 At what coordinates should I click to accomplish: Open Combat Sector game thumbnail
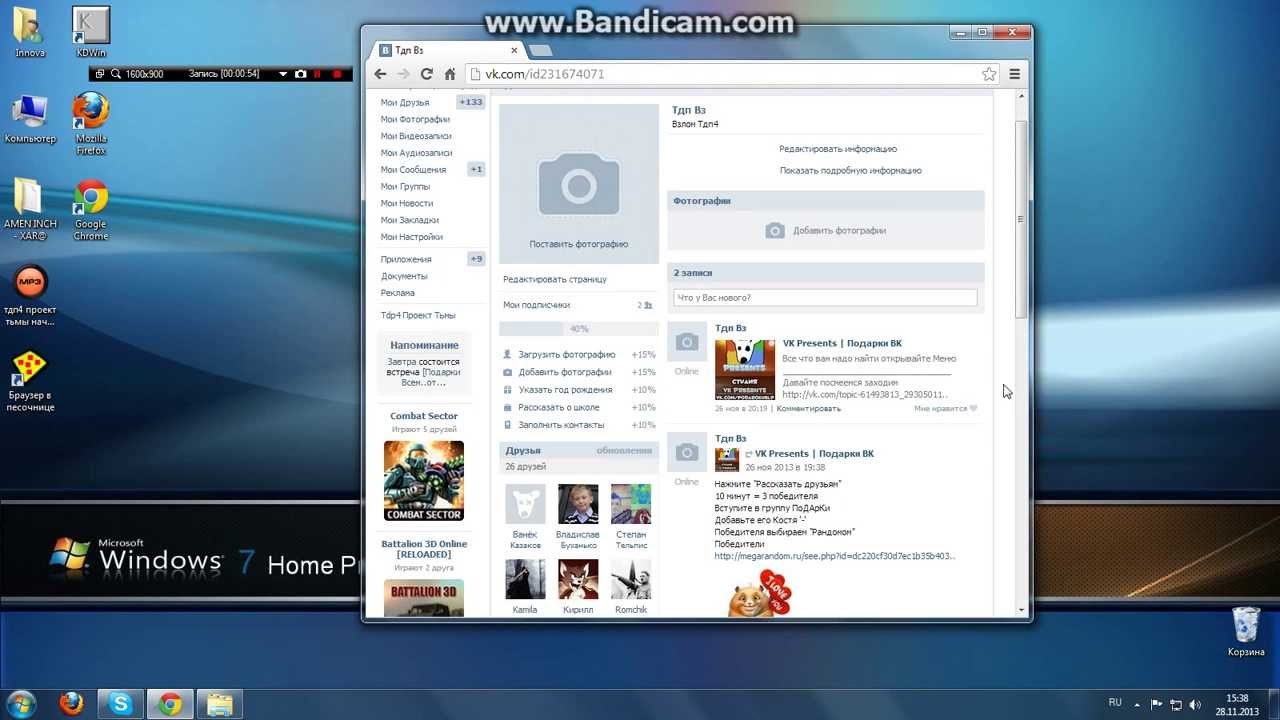tap(424, 481)
